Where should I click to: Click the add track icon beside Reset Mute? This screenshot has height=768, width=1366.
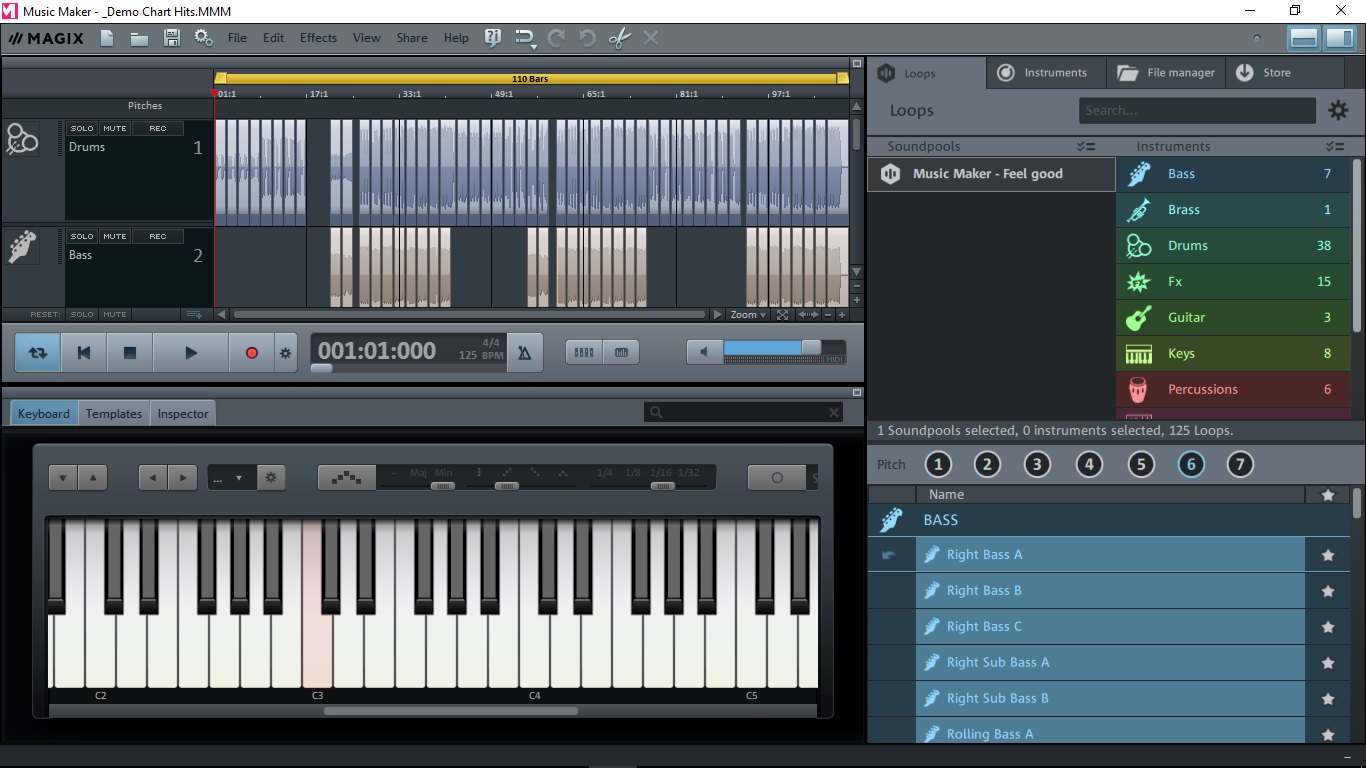(x=194, y=314)
